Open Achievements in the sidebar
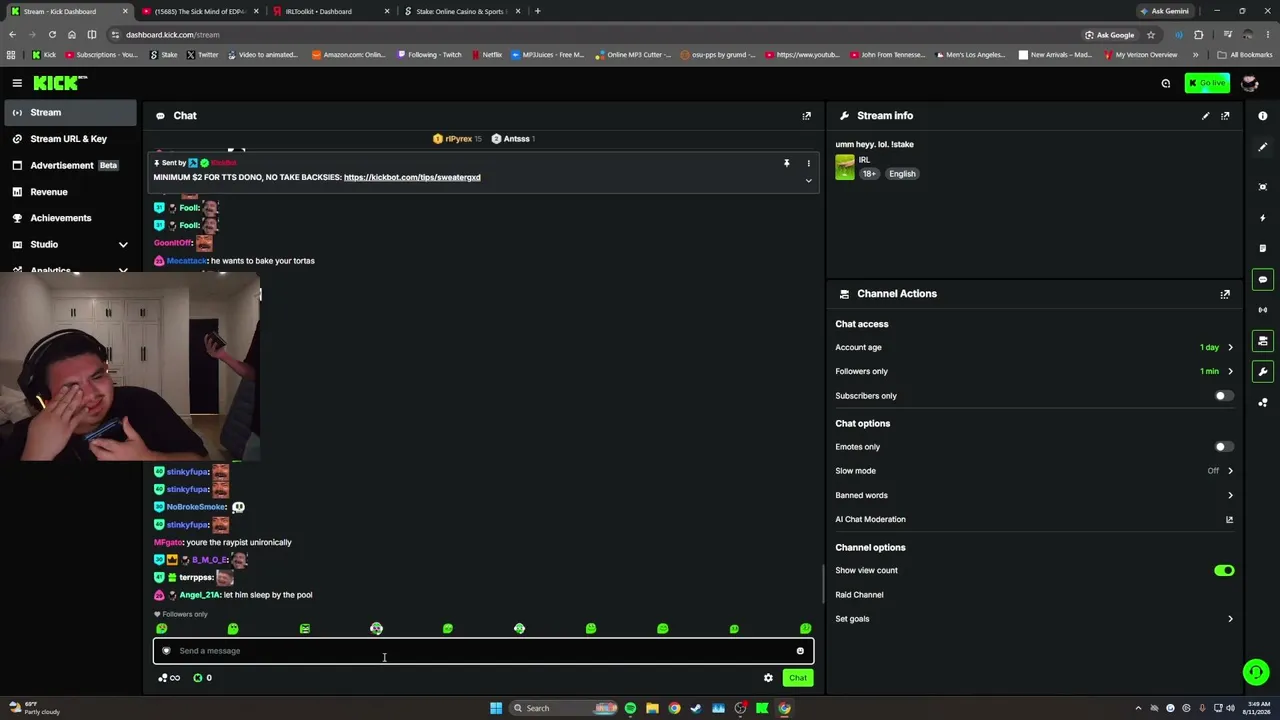Image resolution: width=1280 pixels, height=720 pixels. coord(70,218)
